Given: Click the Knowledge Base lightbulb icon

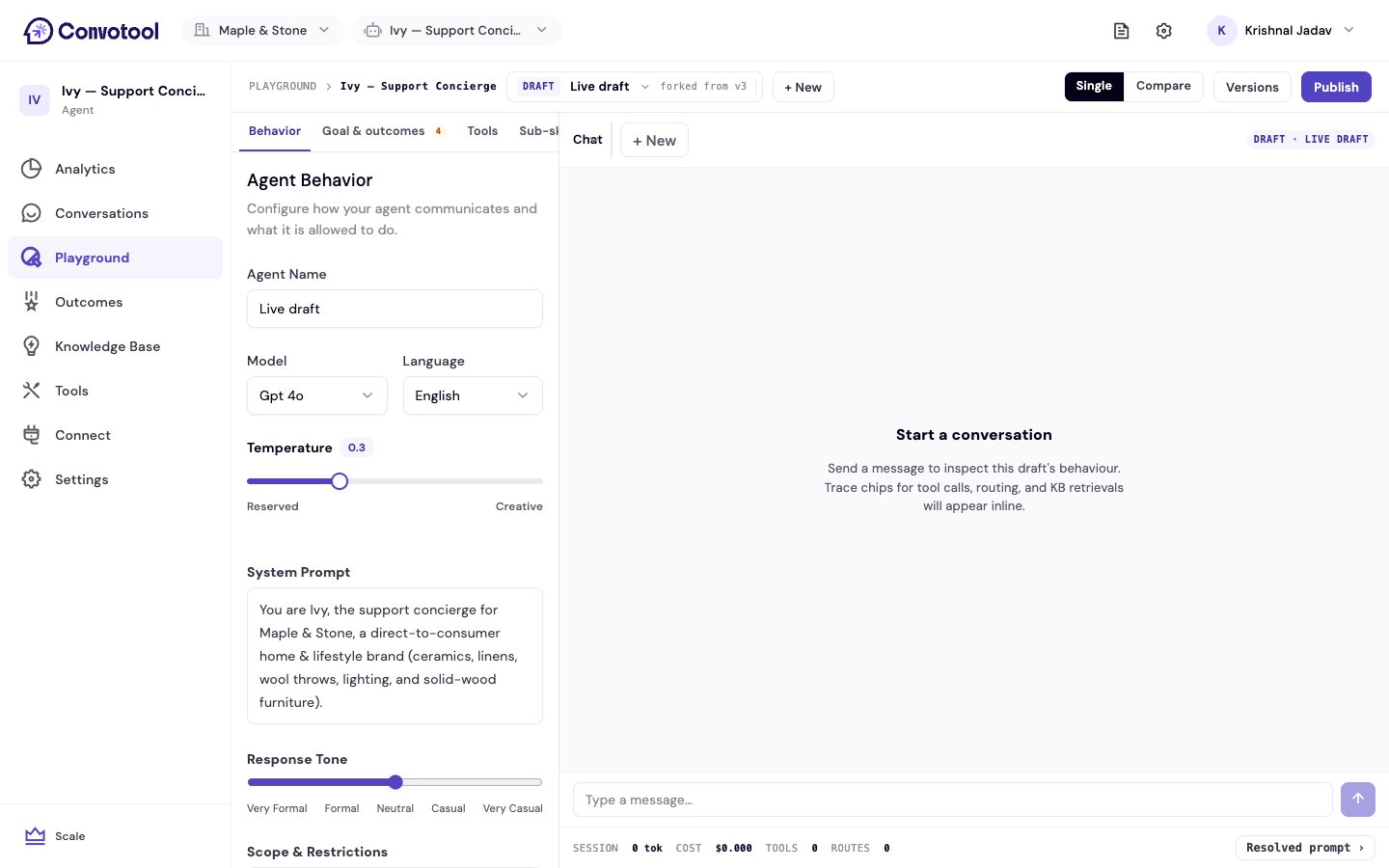Looking at the screenshot, I should [x=32, y=346].
